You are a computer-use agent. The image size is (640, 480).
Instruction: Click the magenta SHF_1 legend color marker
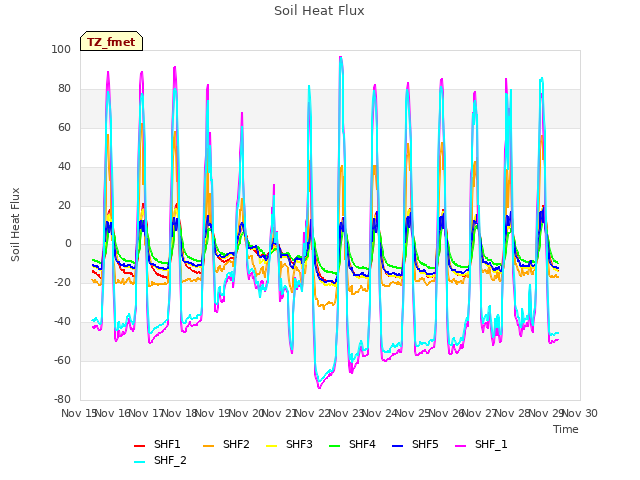coord(460,446)
